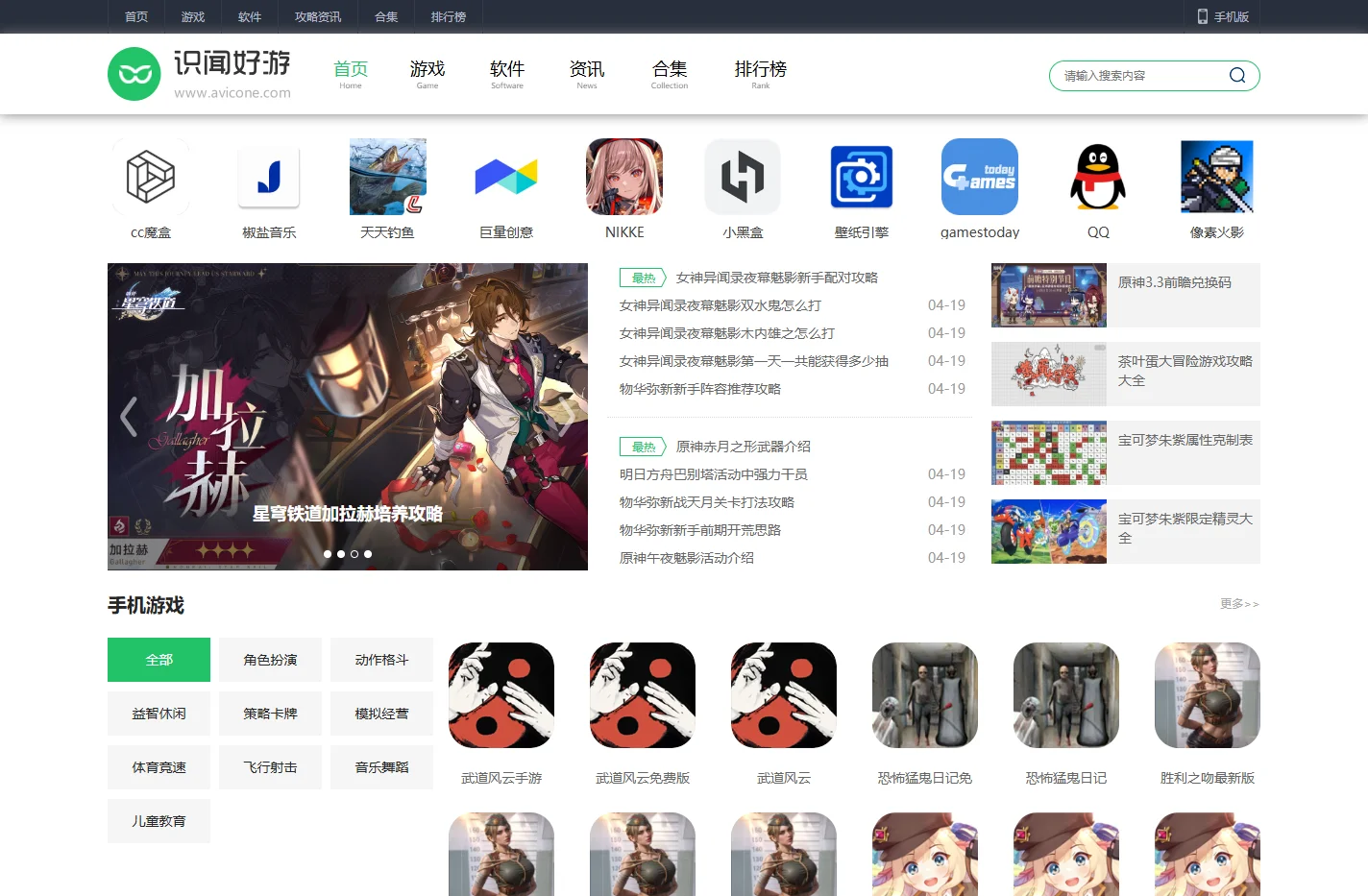Open 茶叶蛋大冒险游戏攻略大全 thumbnail card

(x=1126, y=375)
